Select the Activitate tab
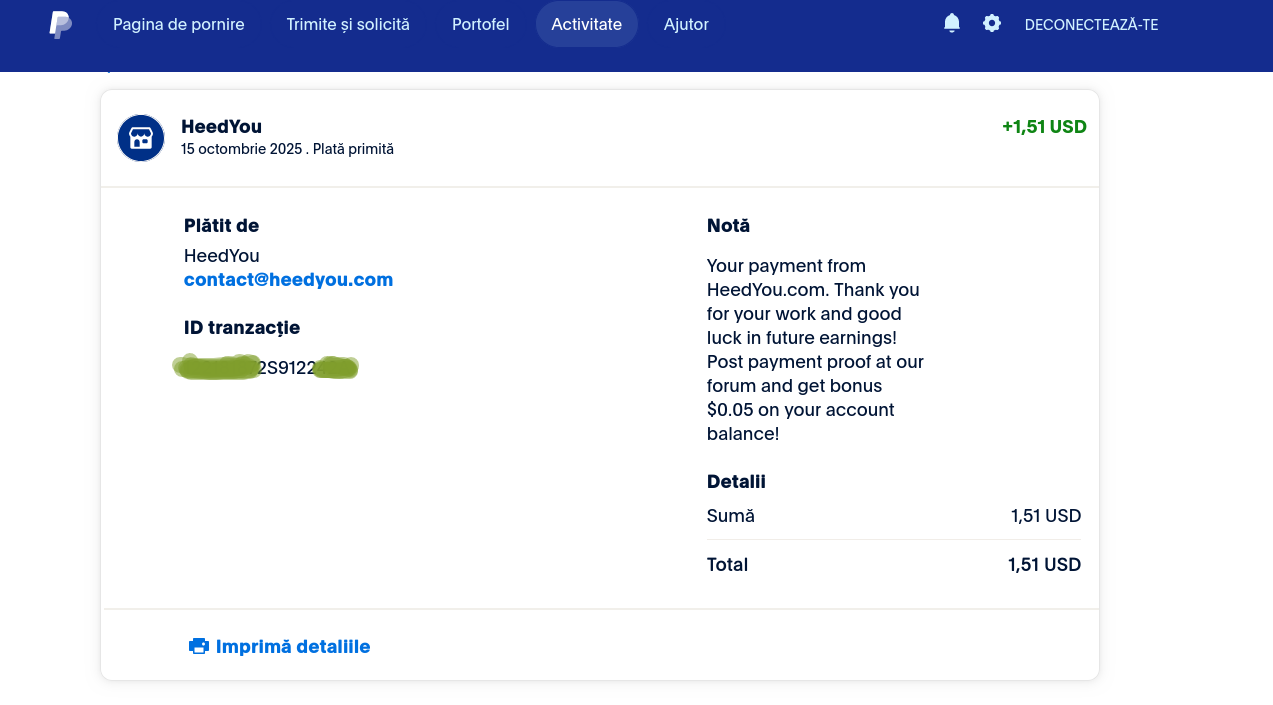This screenshot has height=705, width=1273. [x=587, y=24]
